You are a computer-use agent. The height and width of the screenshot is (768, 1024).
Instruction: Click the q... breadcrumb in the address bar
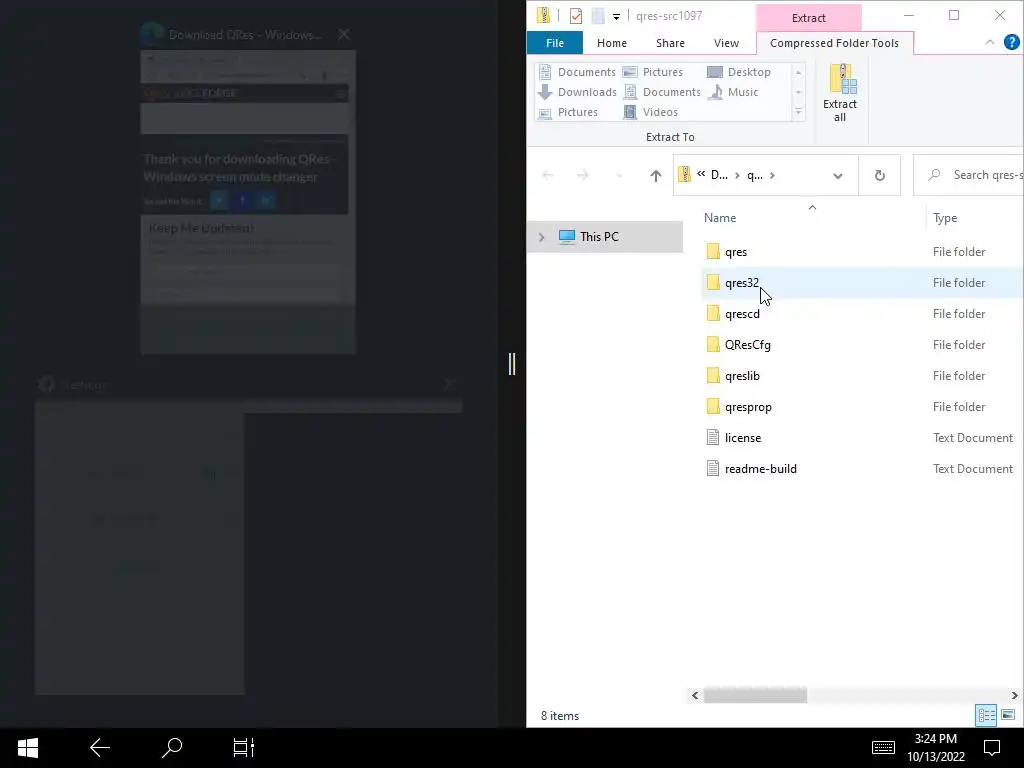coord(754,175)
